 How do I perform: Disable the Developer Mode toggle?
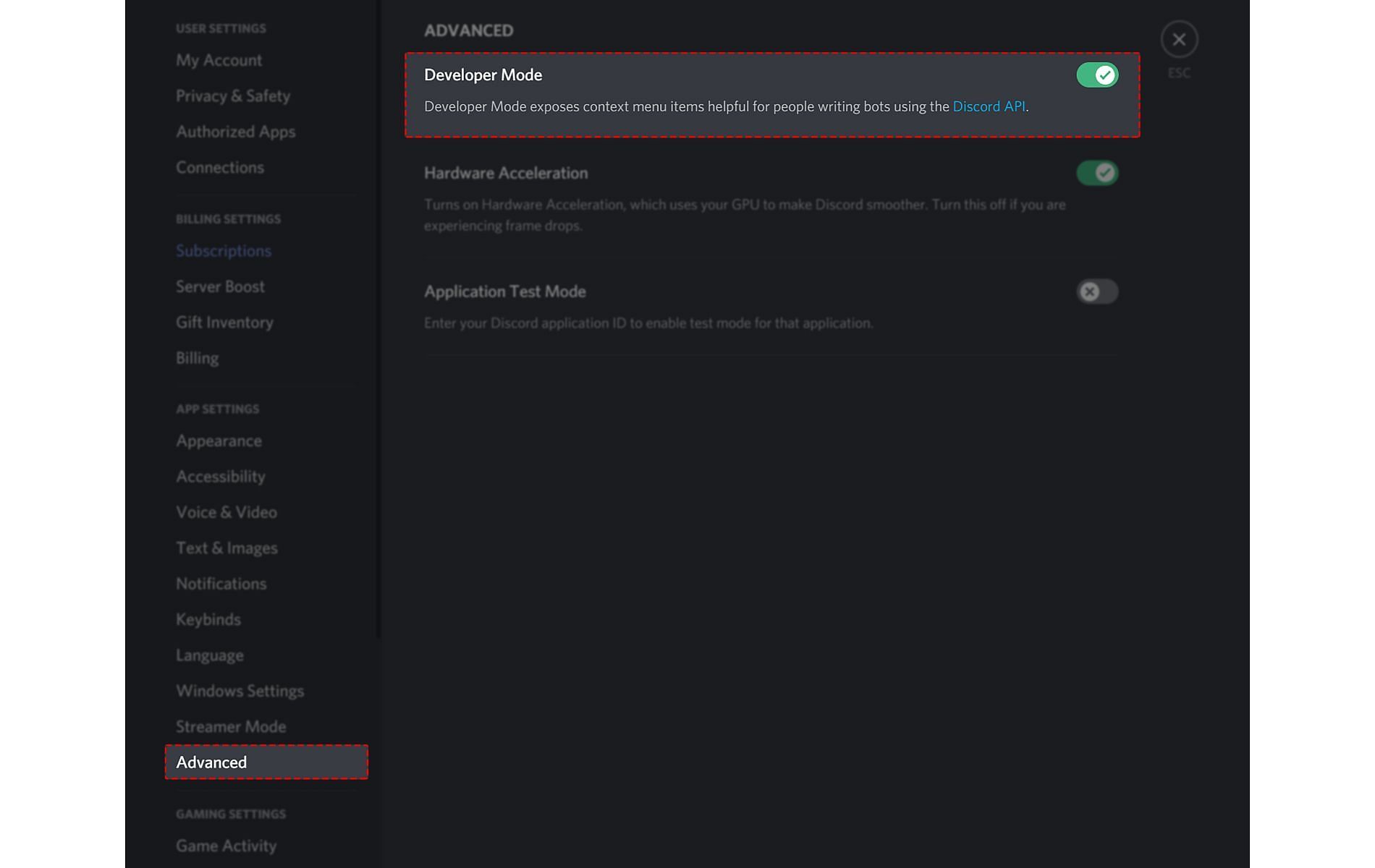tap(1097, 75)
